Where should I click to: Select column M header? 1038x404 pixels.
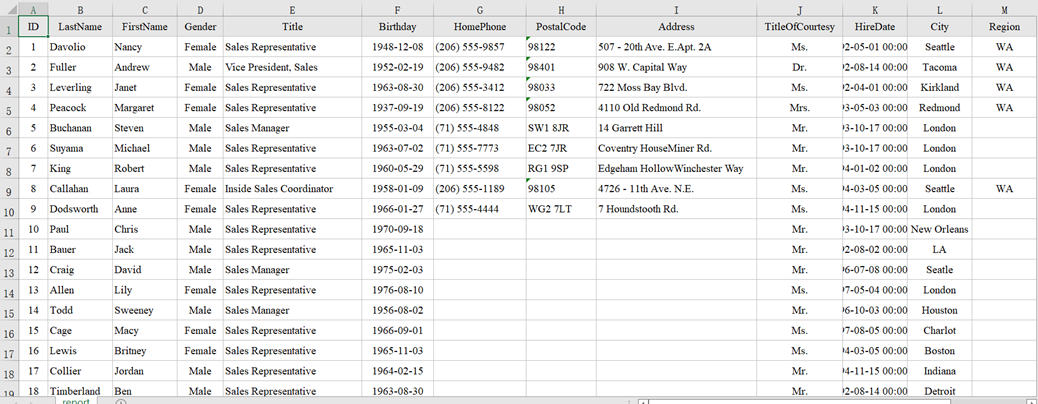(x=1004, y=9)
